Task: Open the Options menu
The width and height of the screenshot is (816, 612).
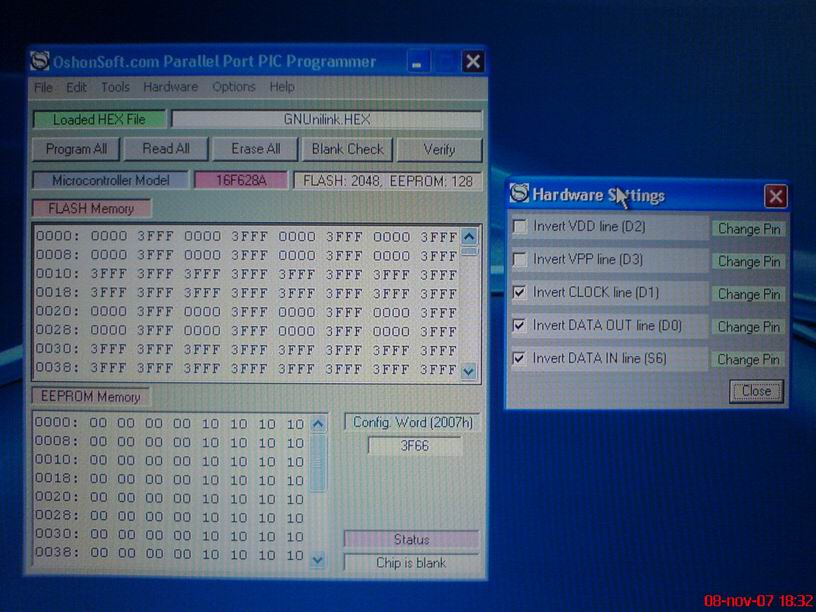Action: (234, 87)
